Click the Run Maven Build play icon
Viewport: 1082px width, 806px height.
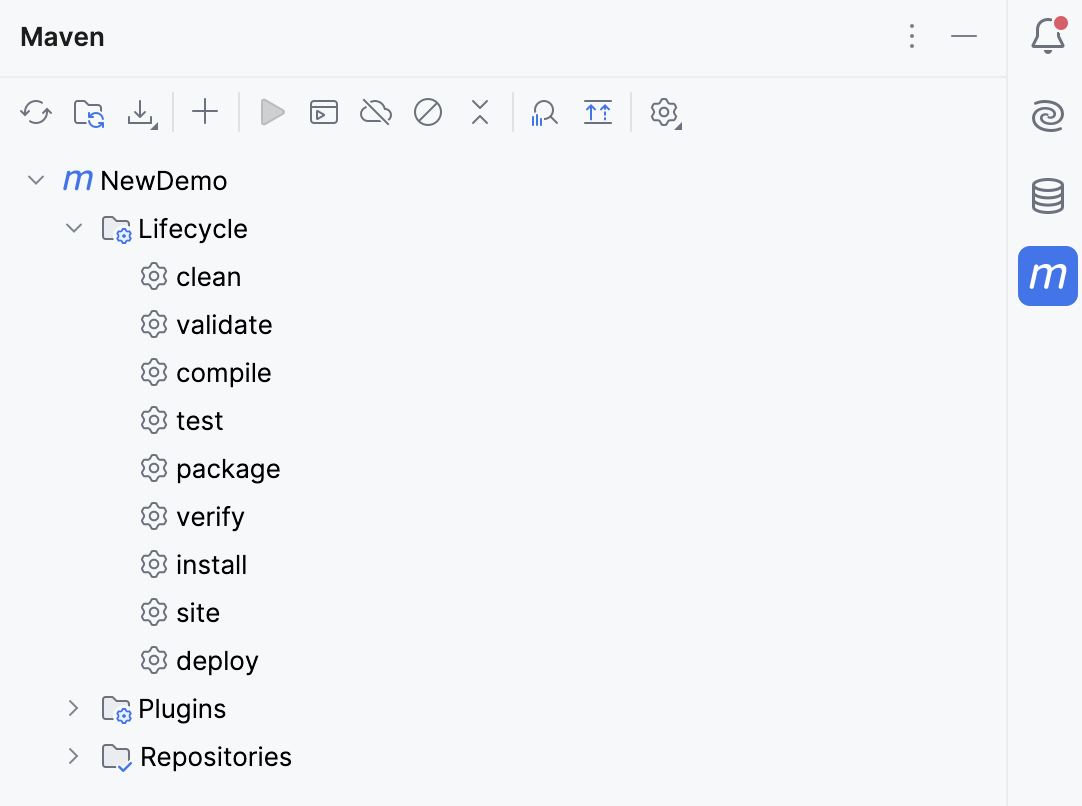point(272,112)
